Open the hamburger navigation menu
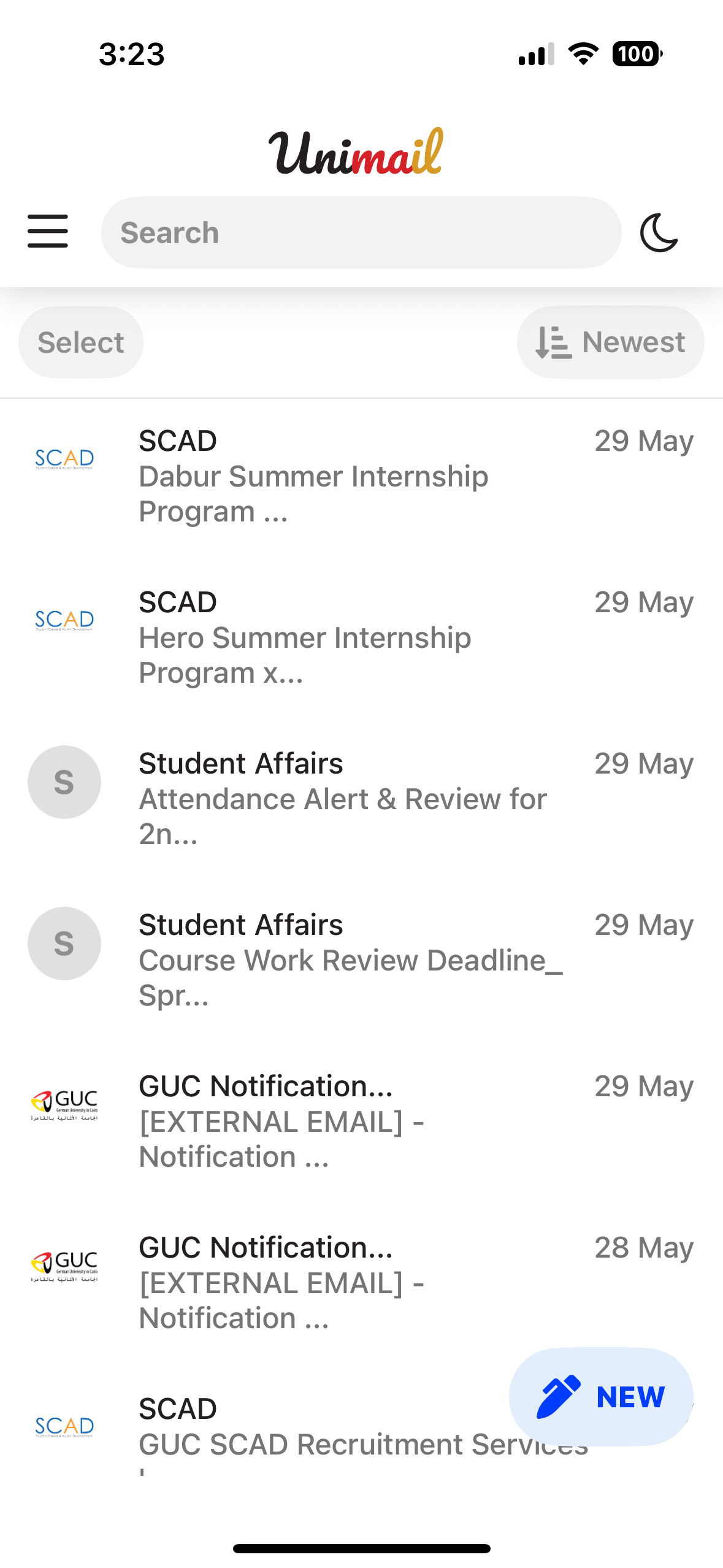The image size is (723, 1568). point(48,231)
